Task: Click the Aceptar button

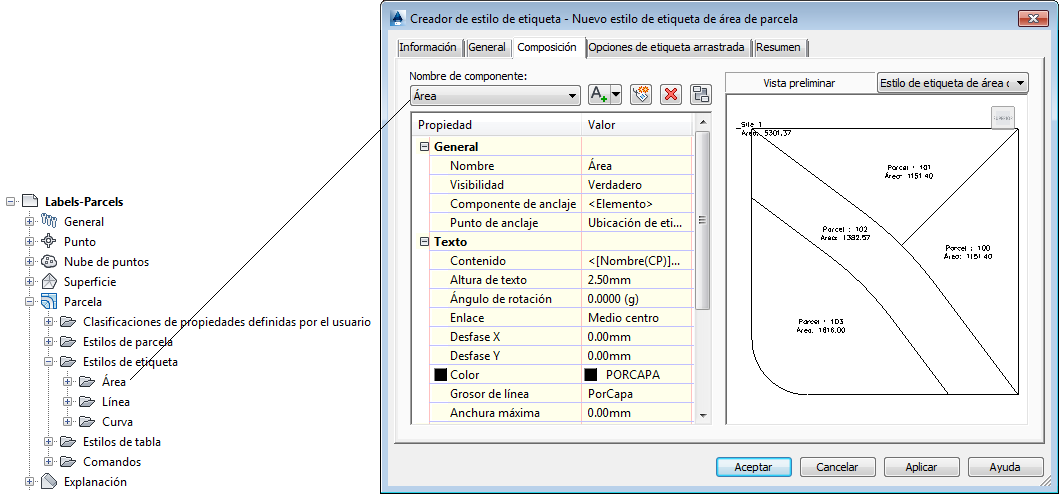Action: pos(753,467)
